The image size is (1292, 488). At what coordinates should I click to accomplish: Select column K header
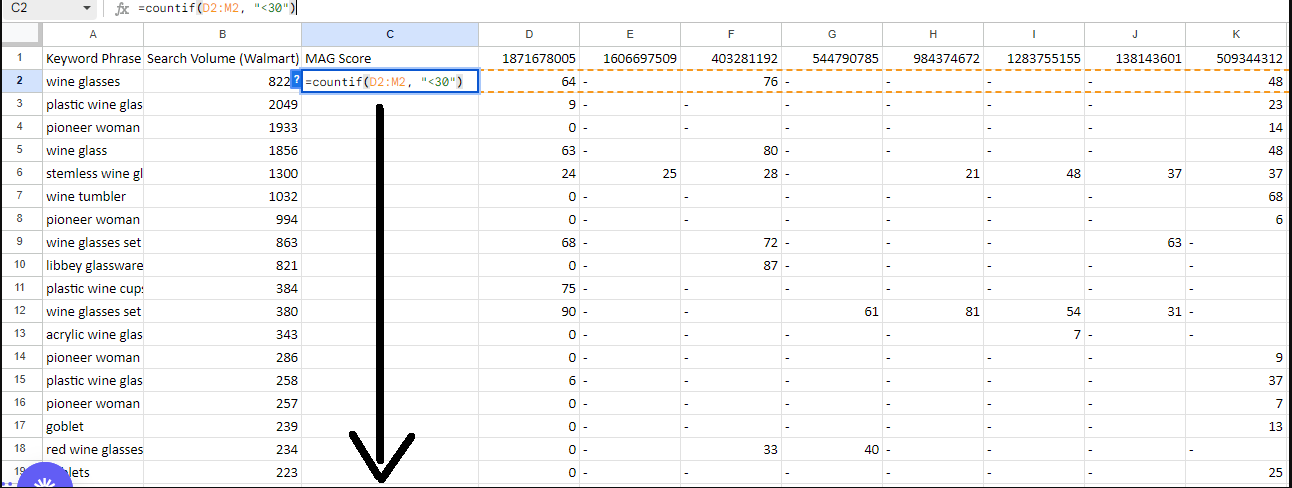1236,34
